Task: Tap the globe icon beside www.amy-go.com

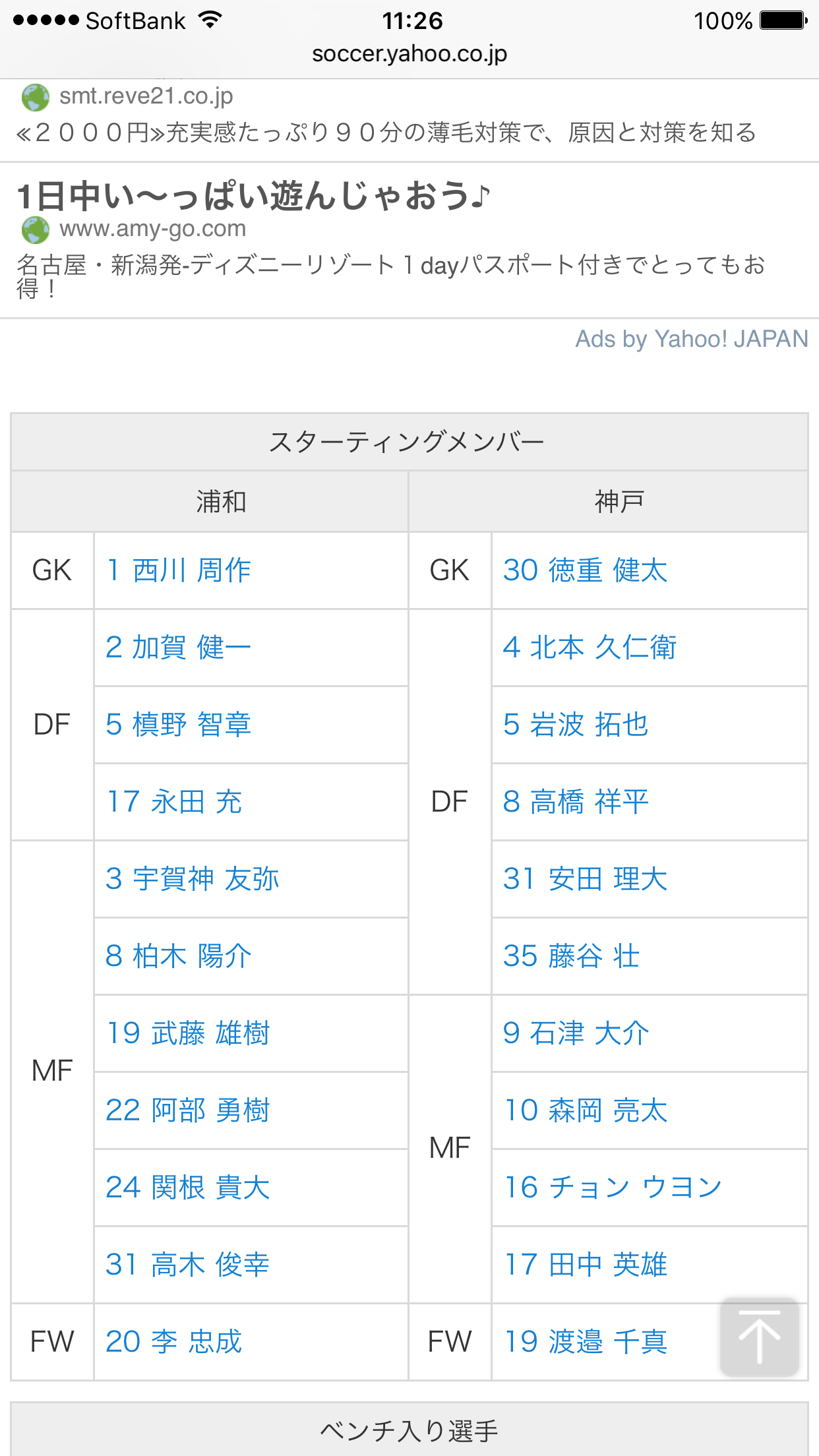Action: coord(36,229)
